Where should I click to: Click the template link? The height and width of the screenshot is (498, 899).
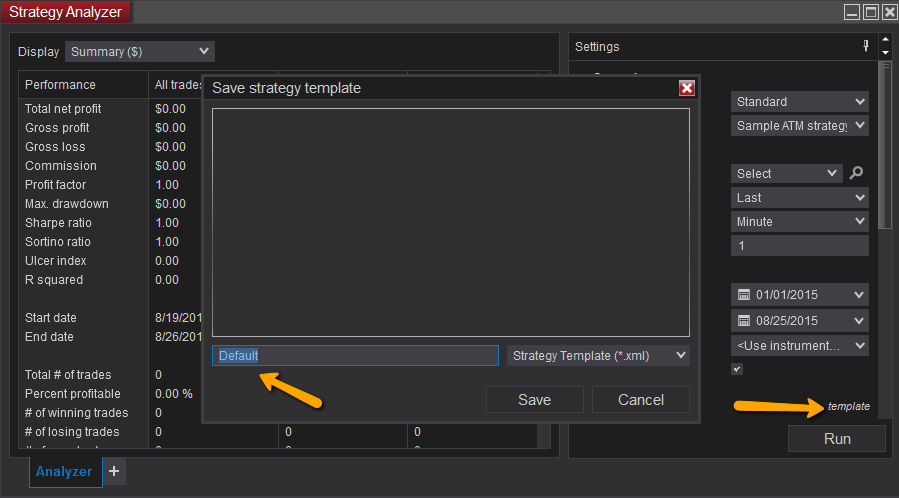[x=849, y=407]
